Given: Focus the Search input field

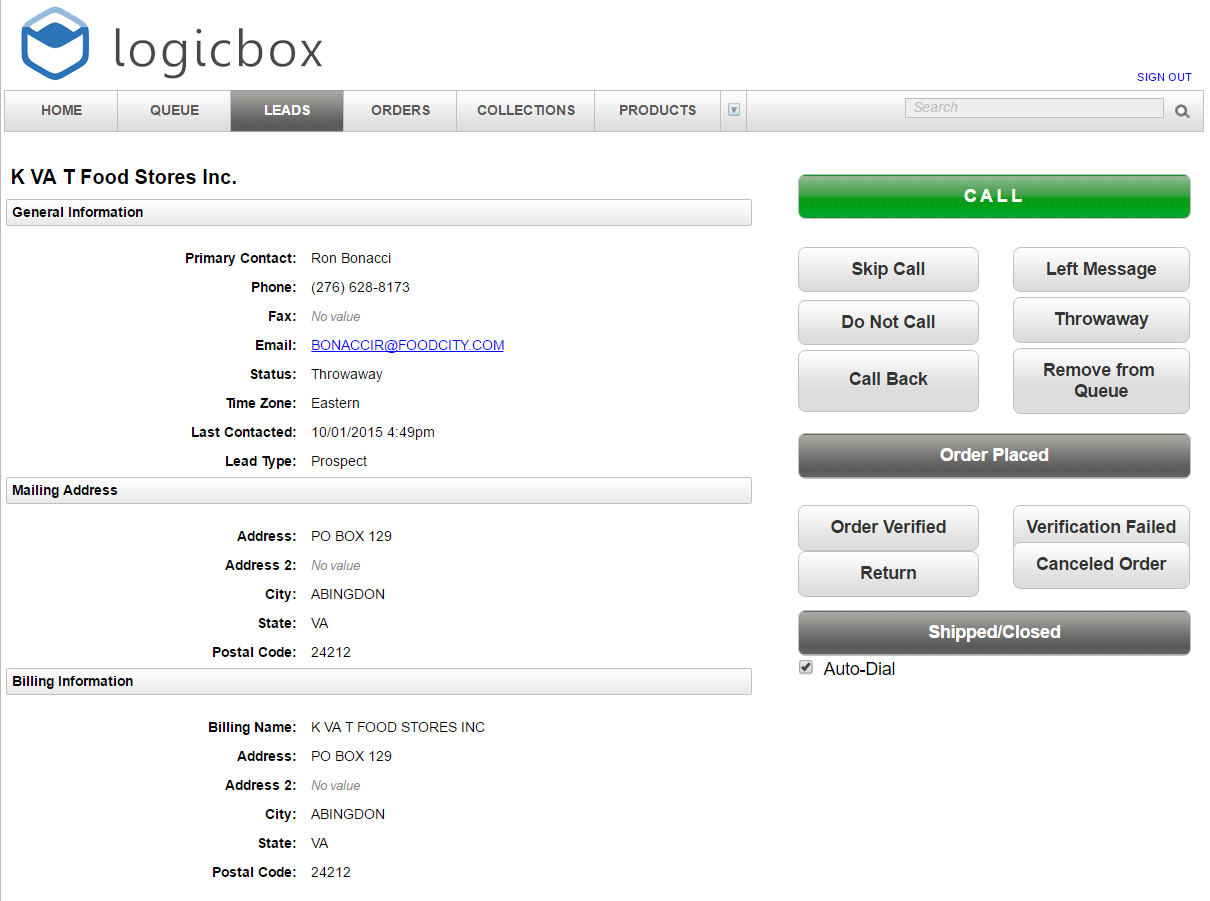Looking at the screenshot, I should click(1034, 108).
